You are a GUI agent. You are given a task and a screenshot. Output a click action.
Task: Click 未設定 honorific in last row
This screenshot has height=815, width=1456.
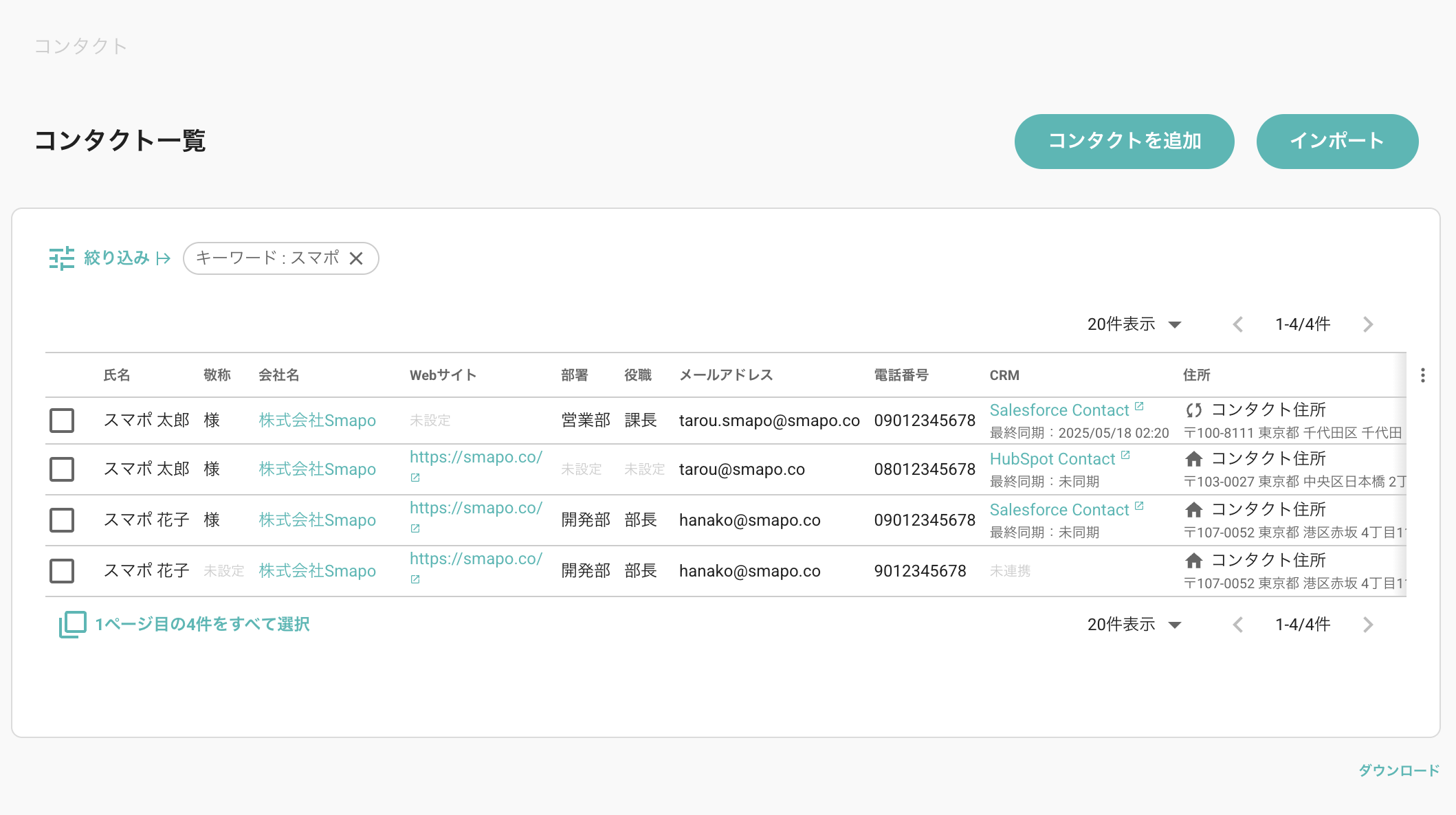[x=224, y=571]
